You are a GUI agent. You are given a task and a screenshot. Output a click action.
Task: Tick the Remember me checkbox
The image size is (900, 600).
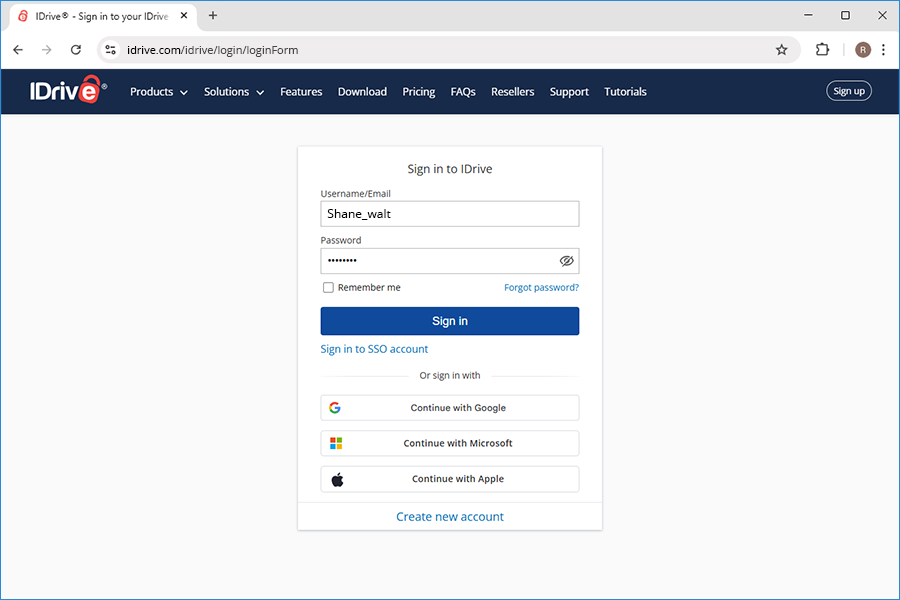[328, 287]
